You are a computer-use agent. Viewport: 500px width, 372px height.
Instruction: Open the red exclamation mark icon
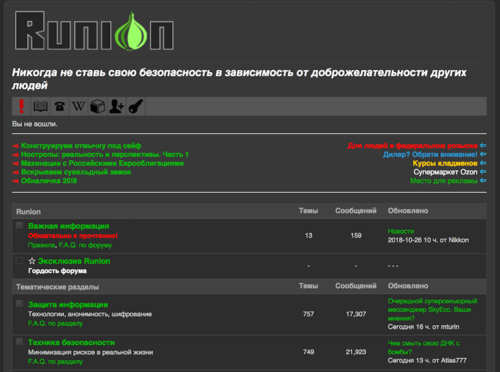[21, 106]
